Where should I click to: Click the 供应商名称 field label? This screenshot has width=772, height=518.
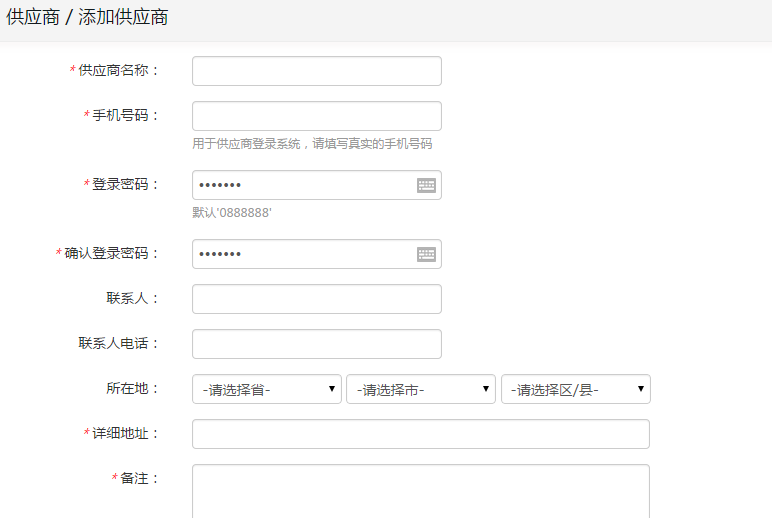click(118, 71)
